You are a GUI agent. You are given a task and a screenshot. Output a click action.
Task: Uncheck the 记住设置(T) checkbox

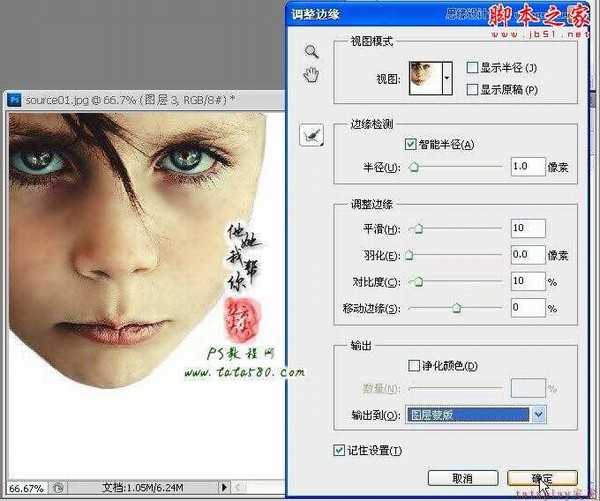click(339, 450)
